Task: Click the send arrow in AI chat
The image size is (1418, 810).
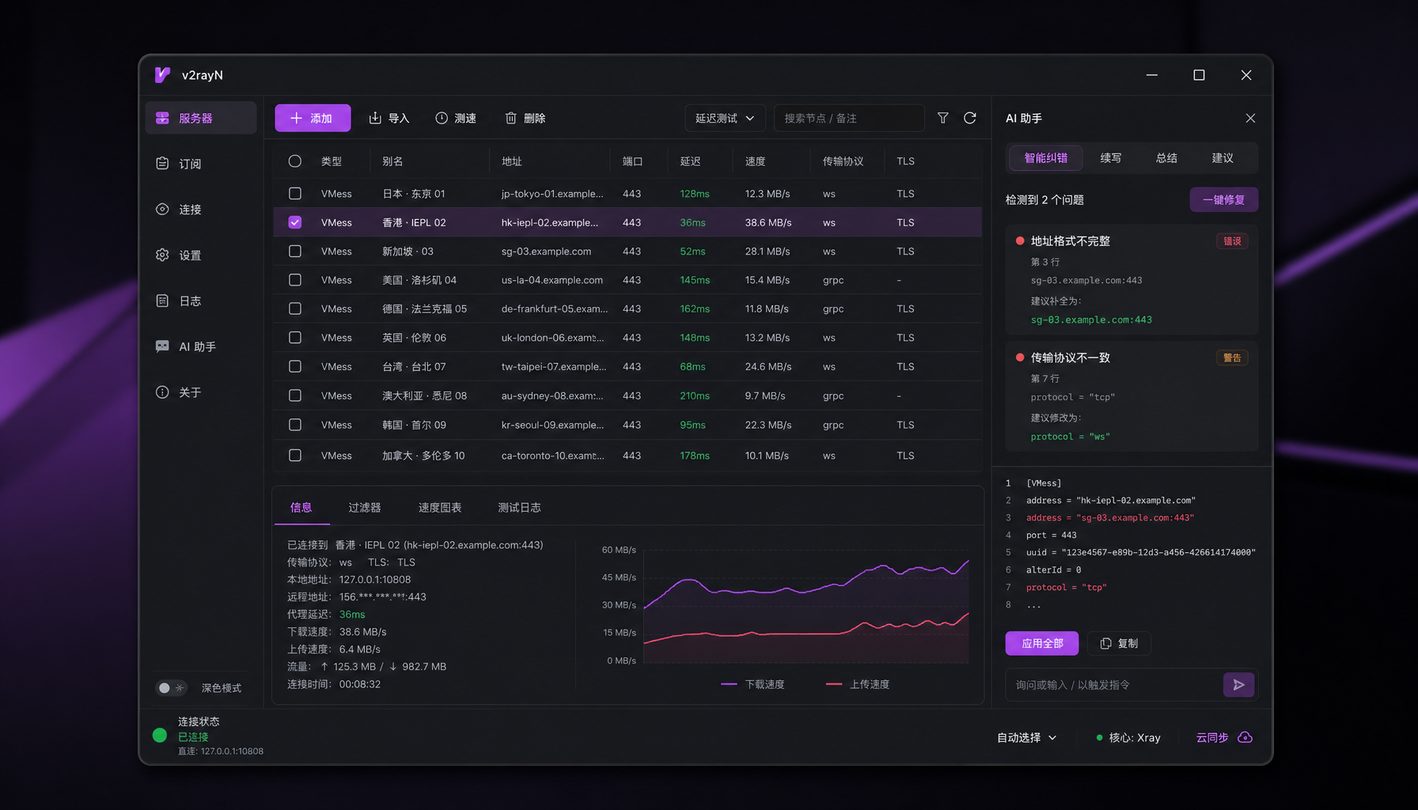Action: tap(1238, 685)
